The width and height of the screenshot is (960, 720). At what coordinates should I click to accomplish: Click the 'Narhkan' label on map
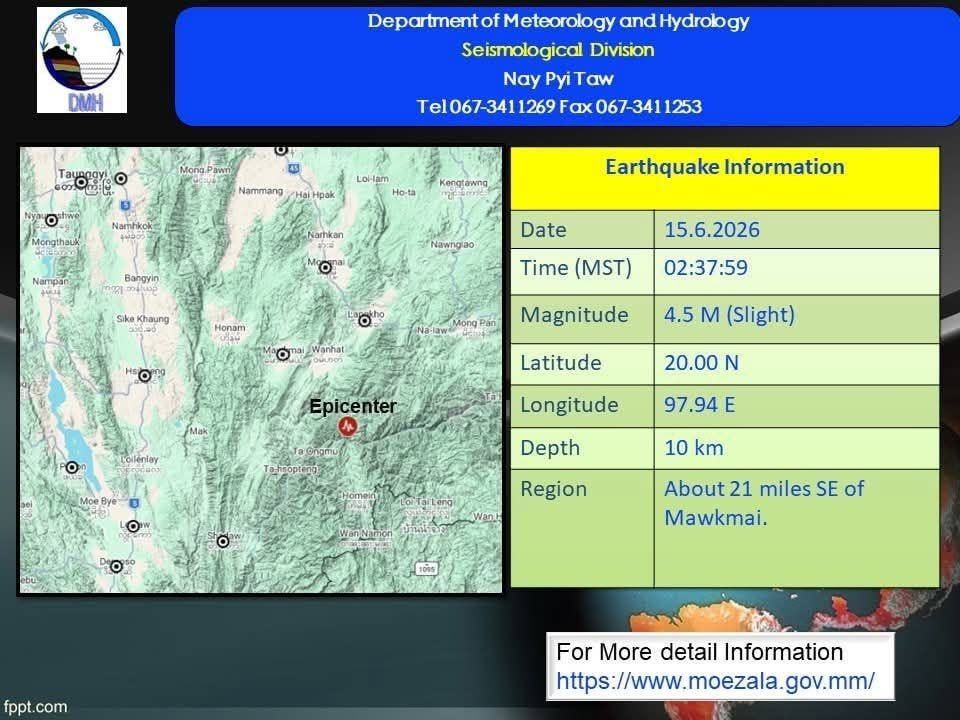coord(325,234)
